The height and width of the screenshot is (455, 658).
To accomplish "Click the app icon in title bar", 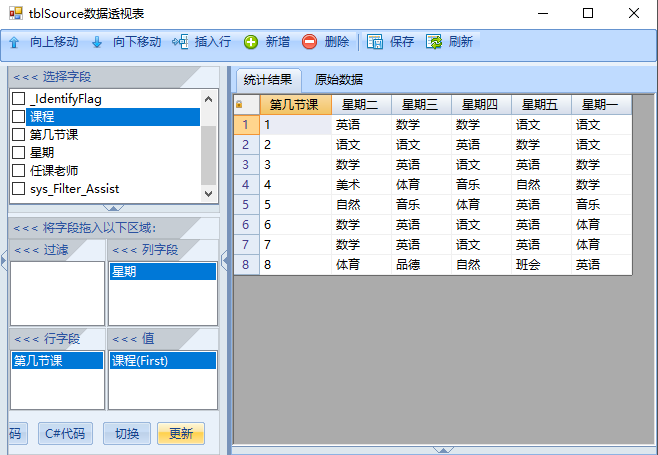I will click(16, 13).
